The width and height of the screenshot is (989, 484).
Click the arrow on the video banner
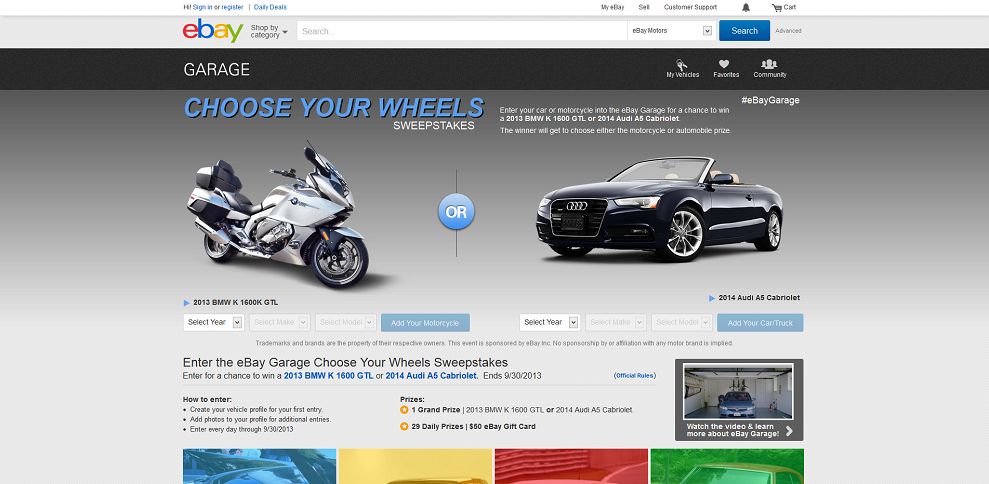(x=790, y=432)
